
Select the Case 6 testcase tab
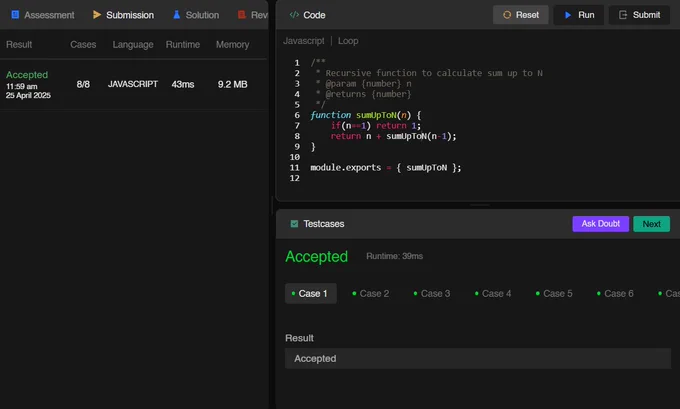(615, 294)
